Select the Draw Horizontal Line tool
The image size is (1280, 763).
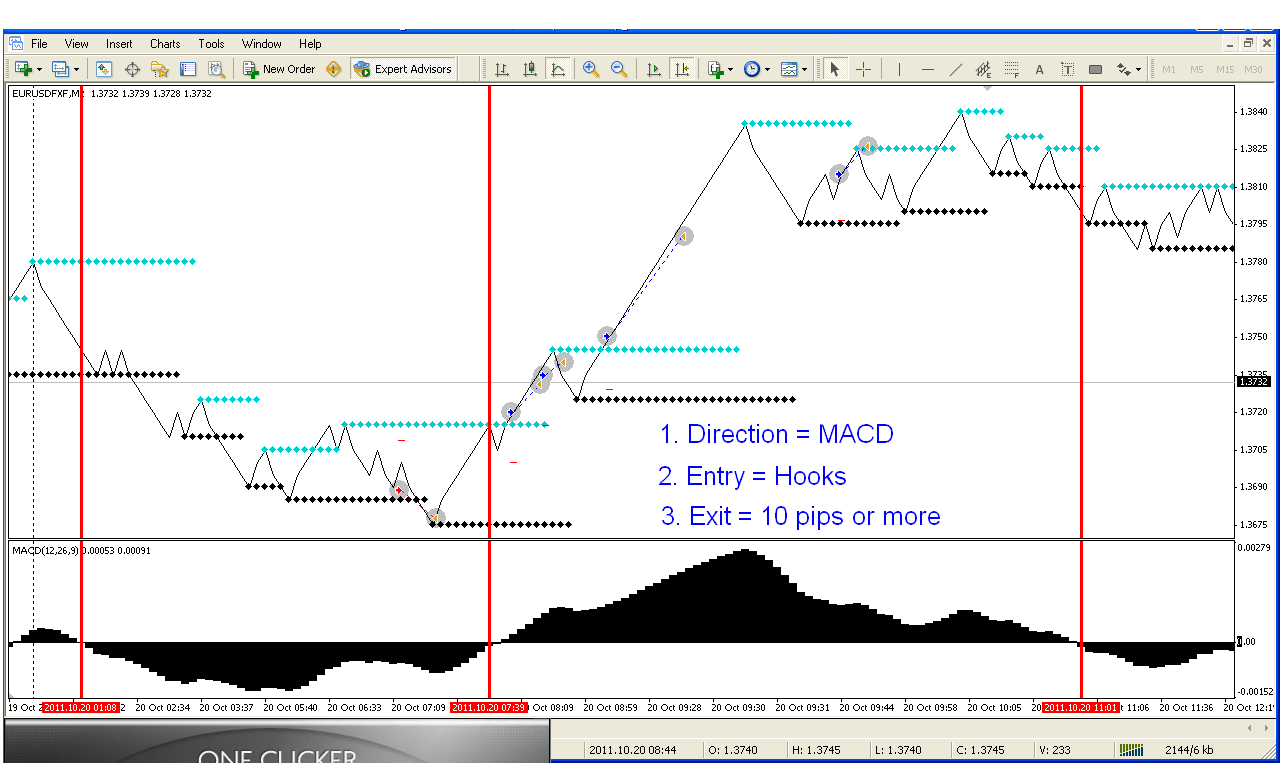pos(927,69)
